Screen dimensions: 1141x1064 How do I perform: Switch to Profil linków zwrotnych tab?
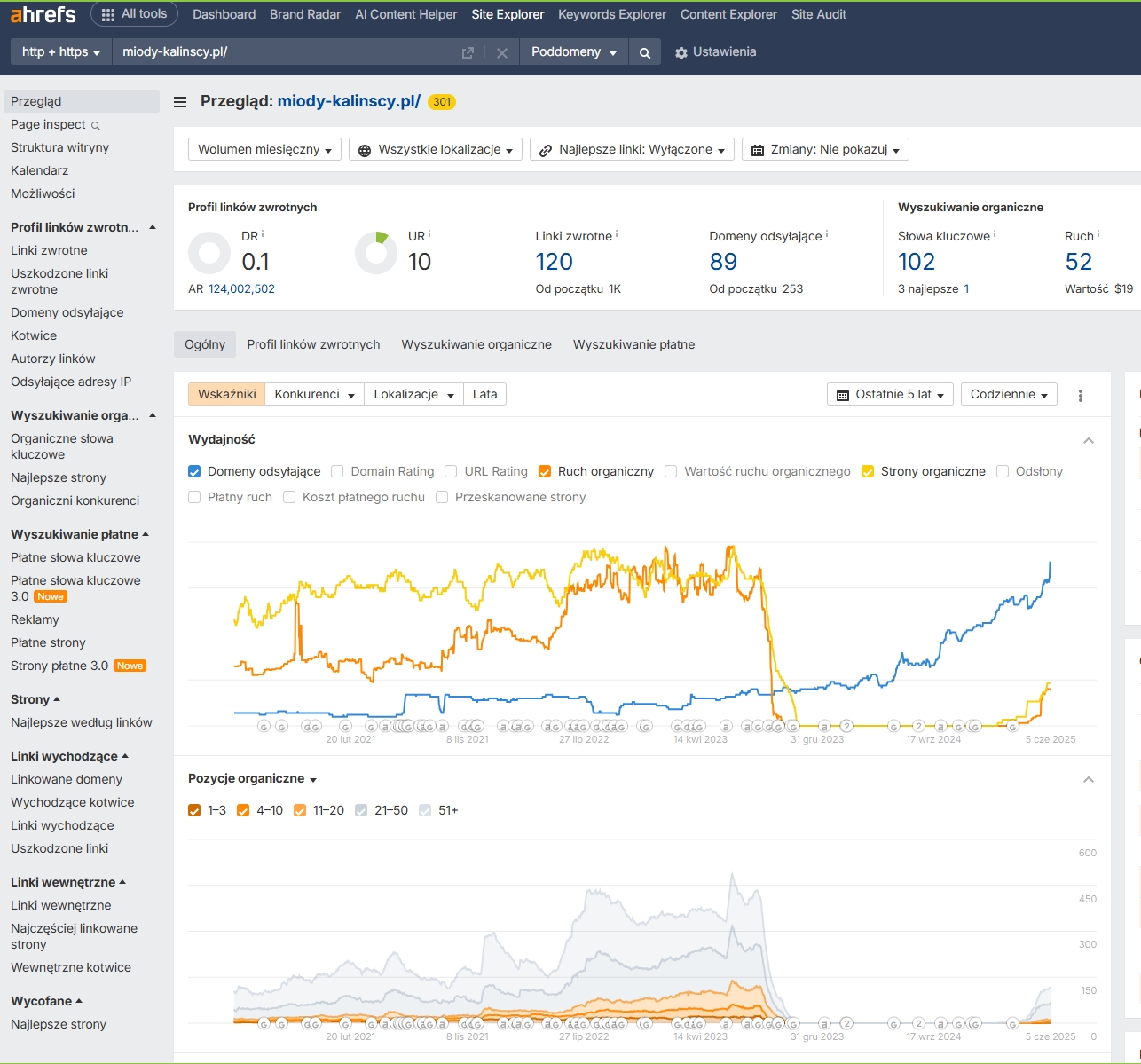tap(313, 344)
